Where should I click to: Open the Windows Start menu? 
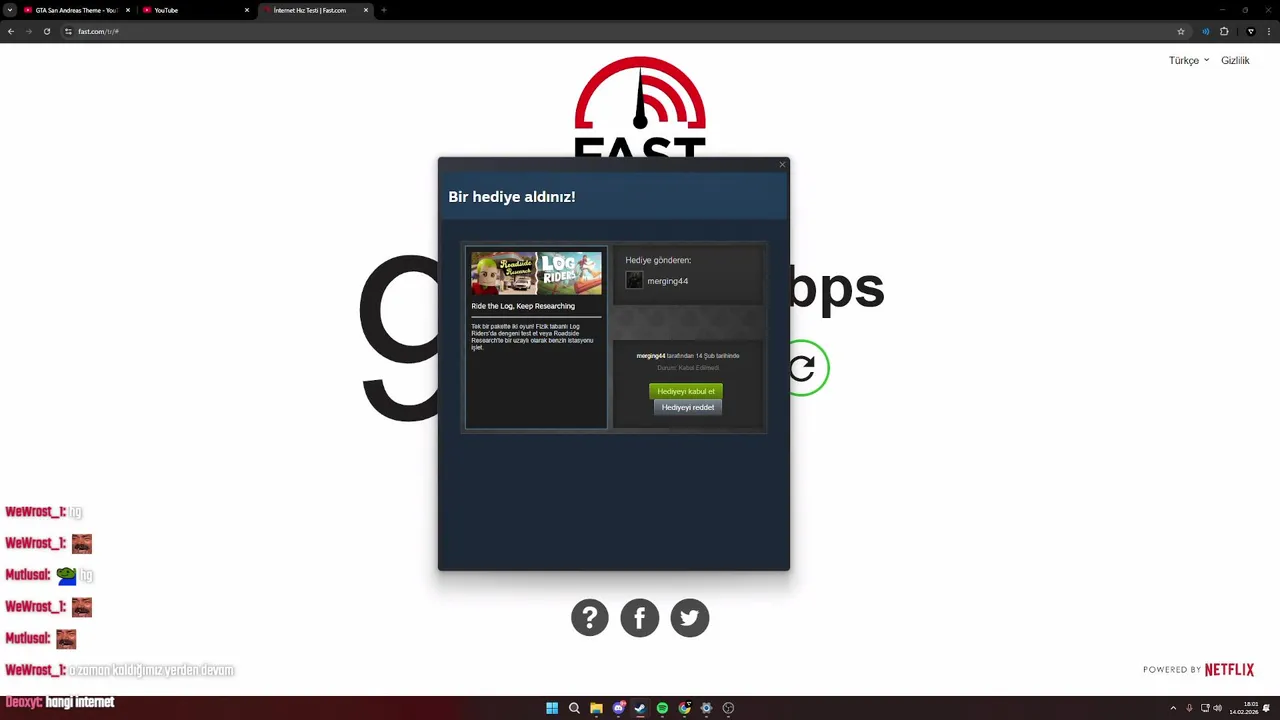point(552,708)
